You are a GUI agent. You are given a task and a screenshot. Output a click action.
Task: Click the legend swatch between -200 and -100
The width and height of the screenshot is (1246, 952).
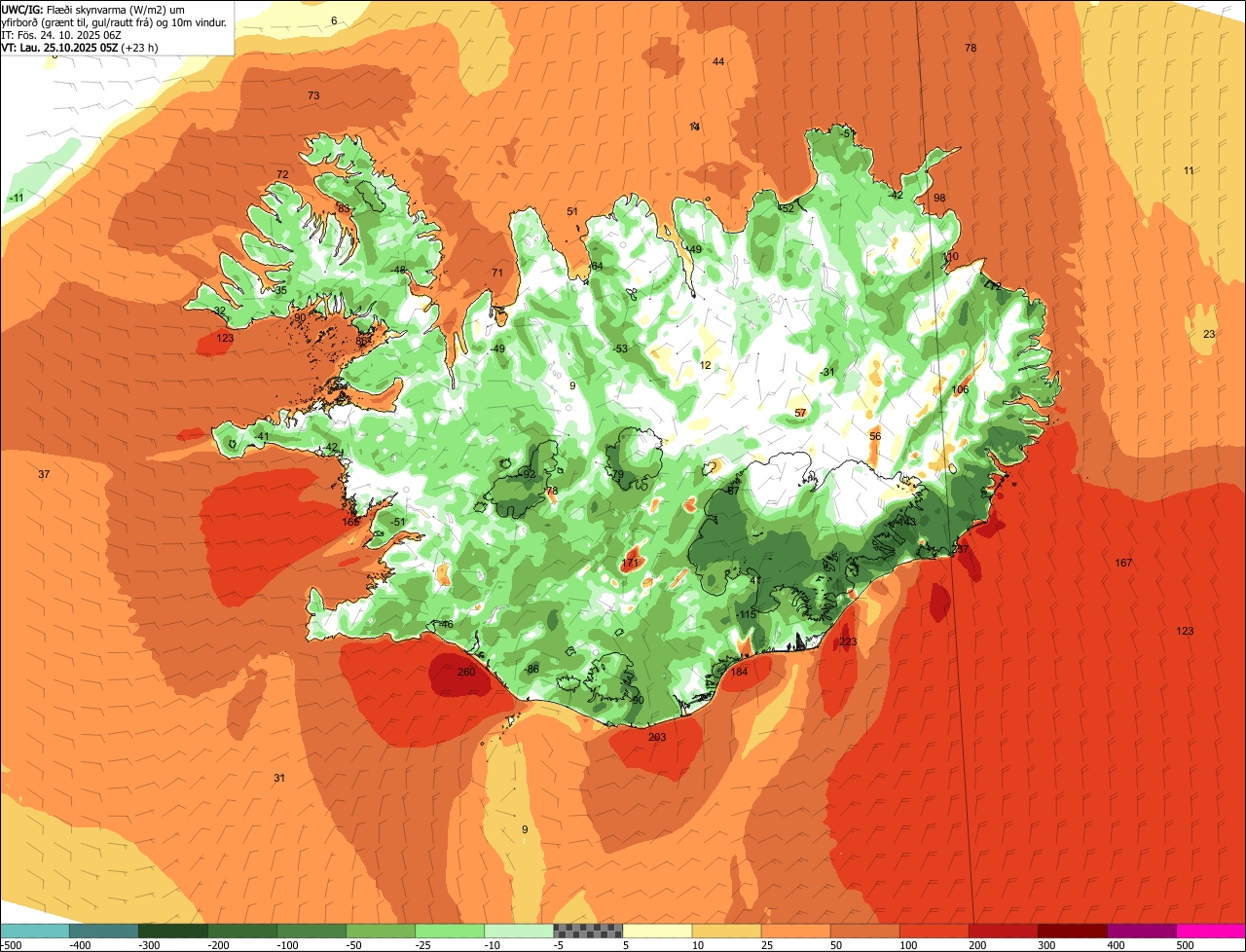click(242, 931)
